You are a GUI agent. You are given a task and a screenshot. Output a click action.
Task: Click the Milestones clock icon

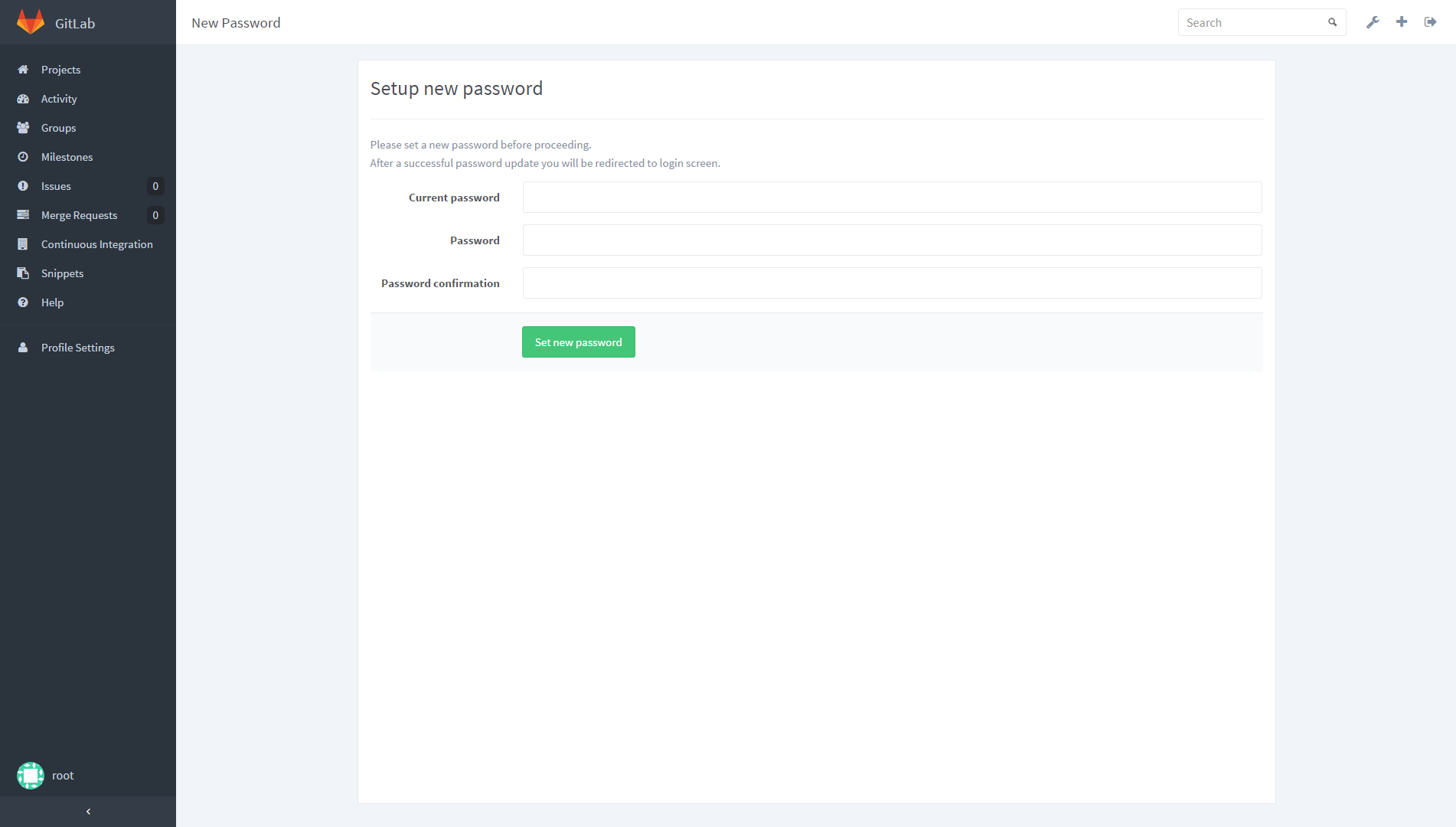[x=23, y=157]
